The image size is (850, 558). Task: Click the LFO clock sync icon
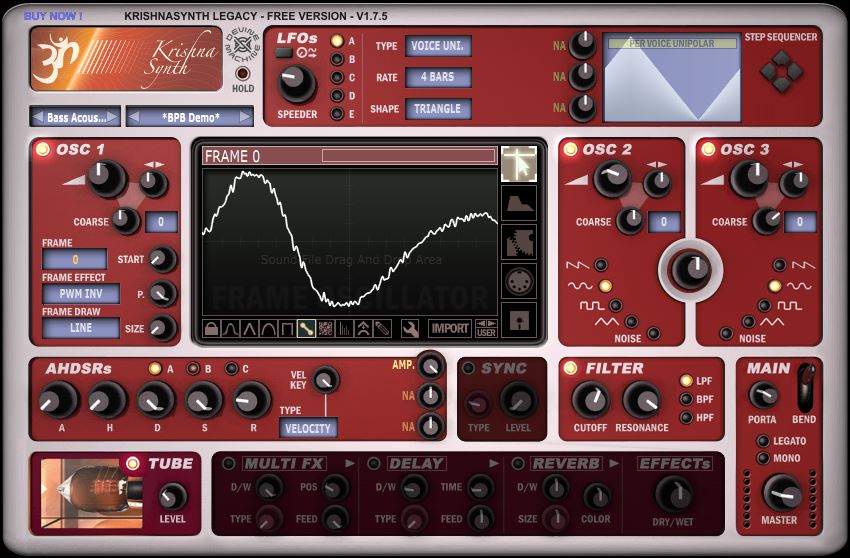(306, 53)
